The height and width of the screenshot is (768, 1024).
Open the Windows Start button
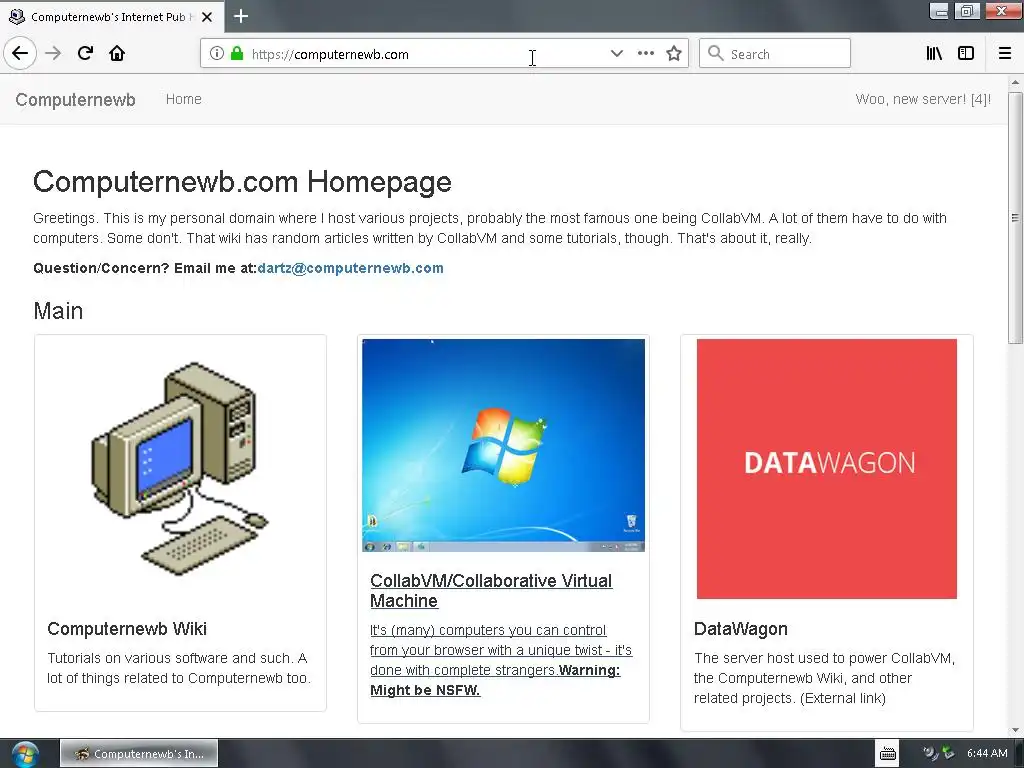(24, 754)
